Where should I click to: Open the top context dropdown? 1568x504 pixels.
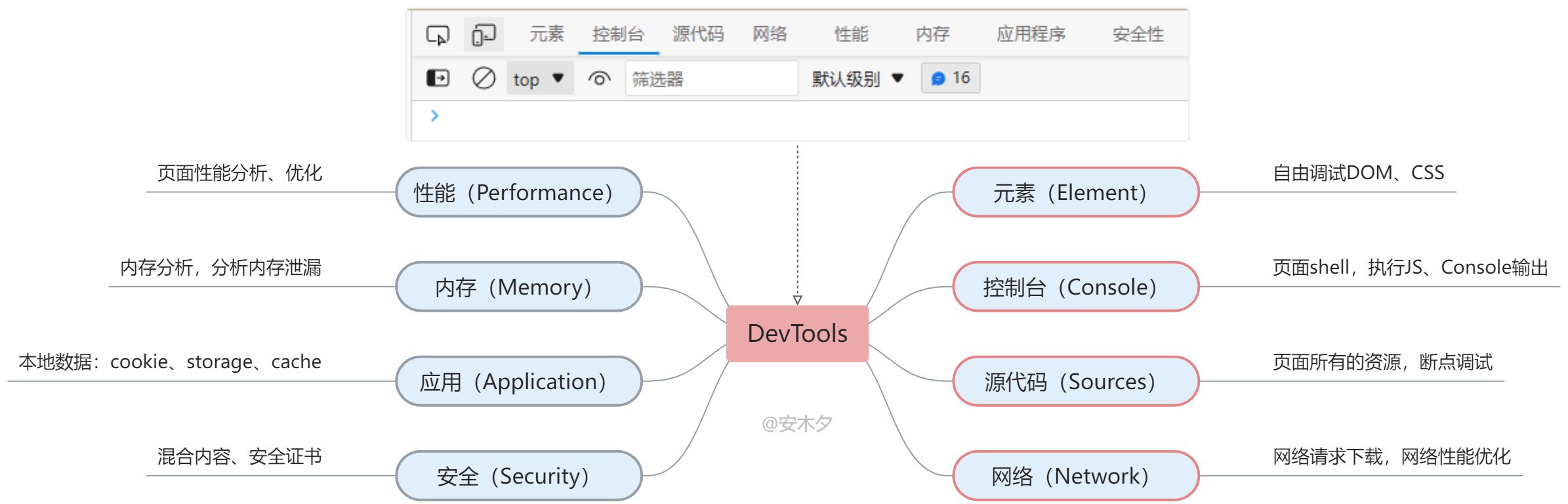coord(539,79)
